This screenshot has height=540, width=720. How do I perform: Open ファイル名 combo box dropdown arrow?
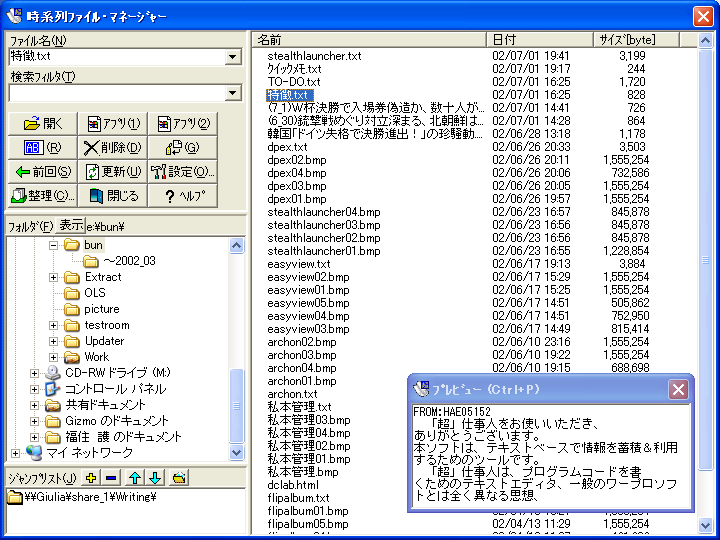tap(233, 56)
